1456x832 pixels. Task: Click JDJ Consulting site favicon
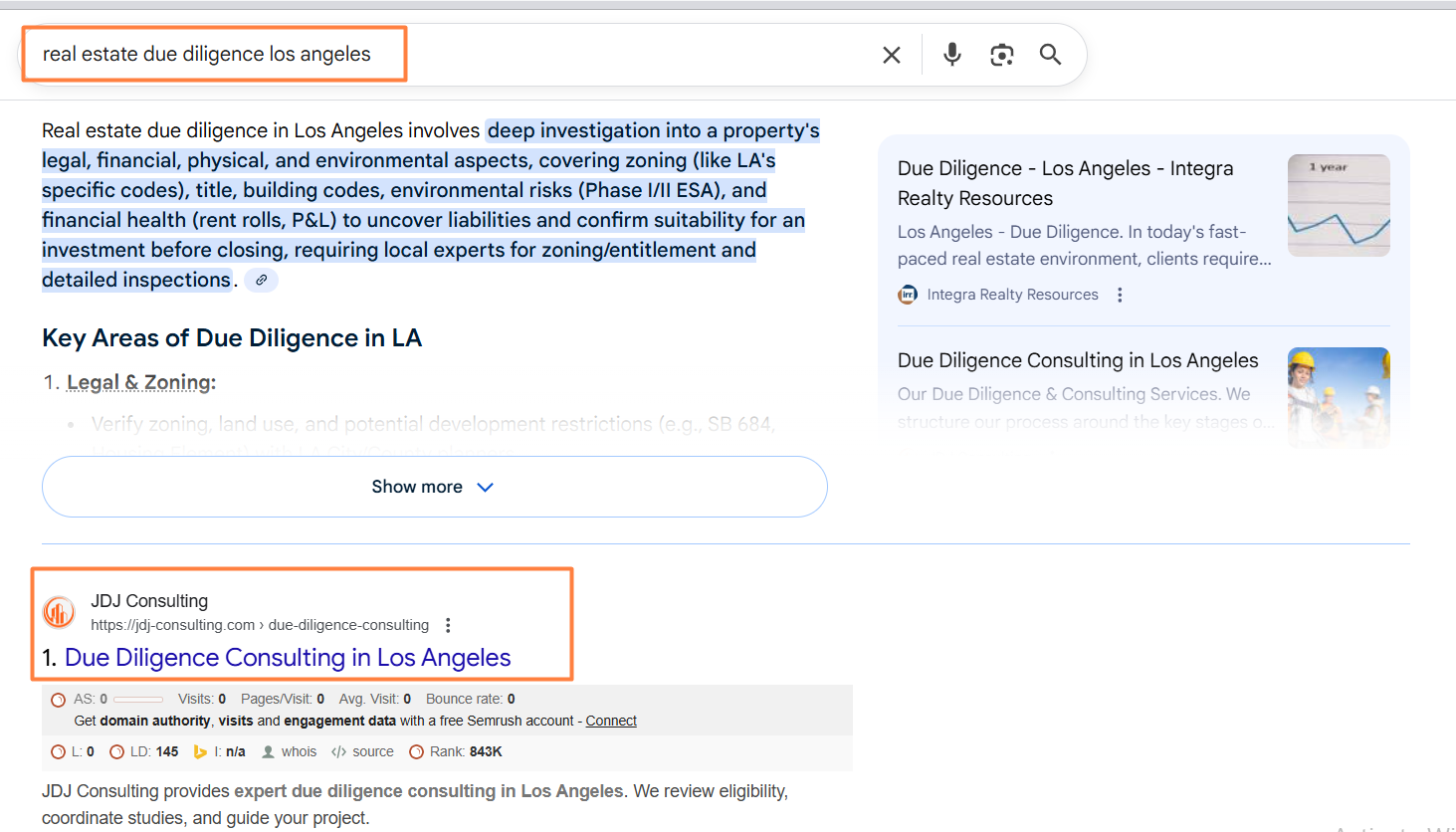tap(59, 612)
